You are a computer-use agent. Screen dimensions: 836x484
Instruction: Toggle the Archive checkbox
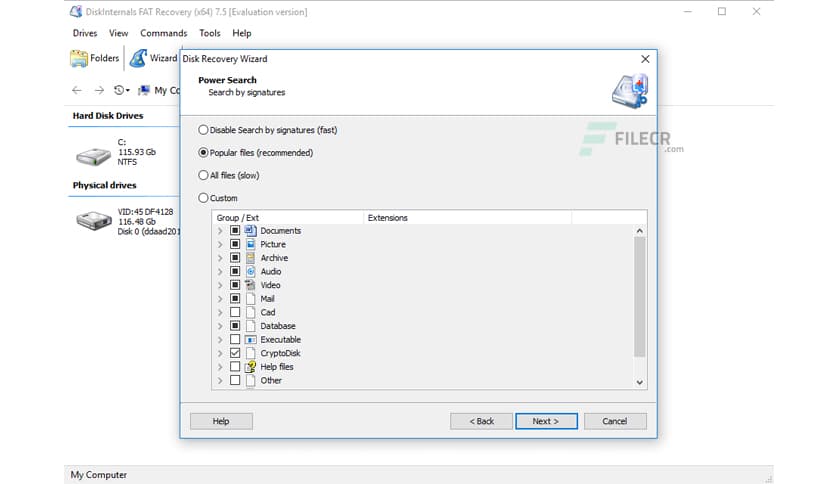click(x=235, y=258)
